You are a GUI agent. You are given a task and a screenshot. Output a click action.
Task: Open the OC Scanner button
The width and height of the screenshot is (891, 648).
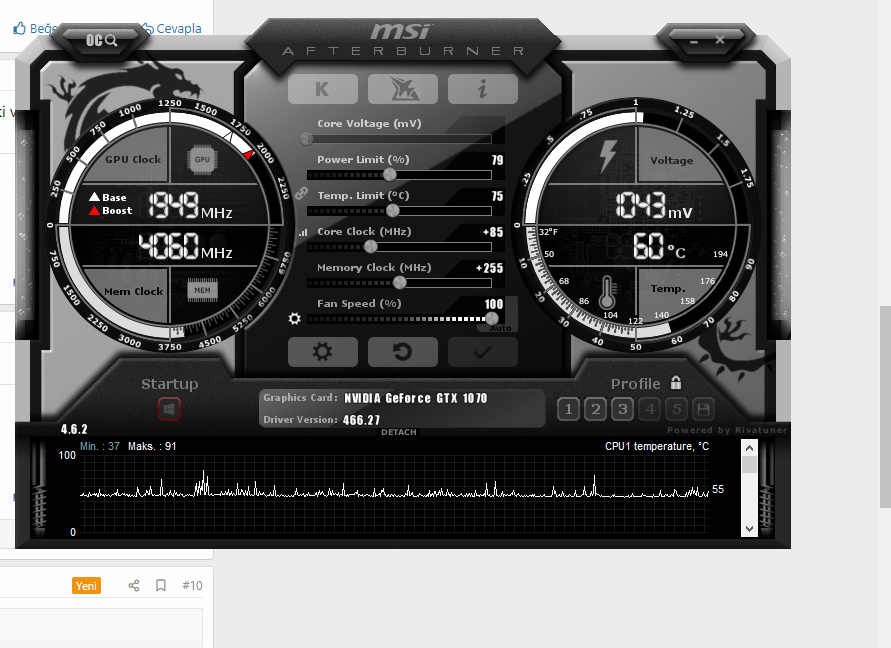(101, 40)
